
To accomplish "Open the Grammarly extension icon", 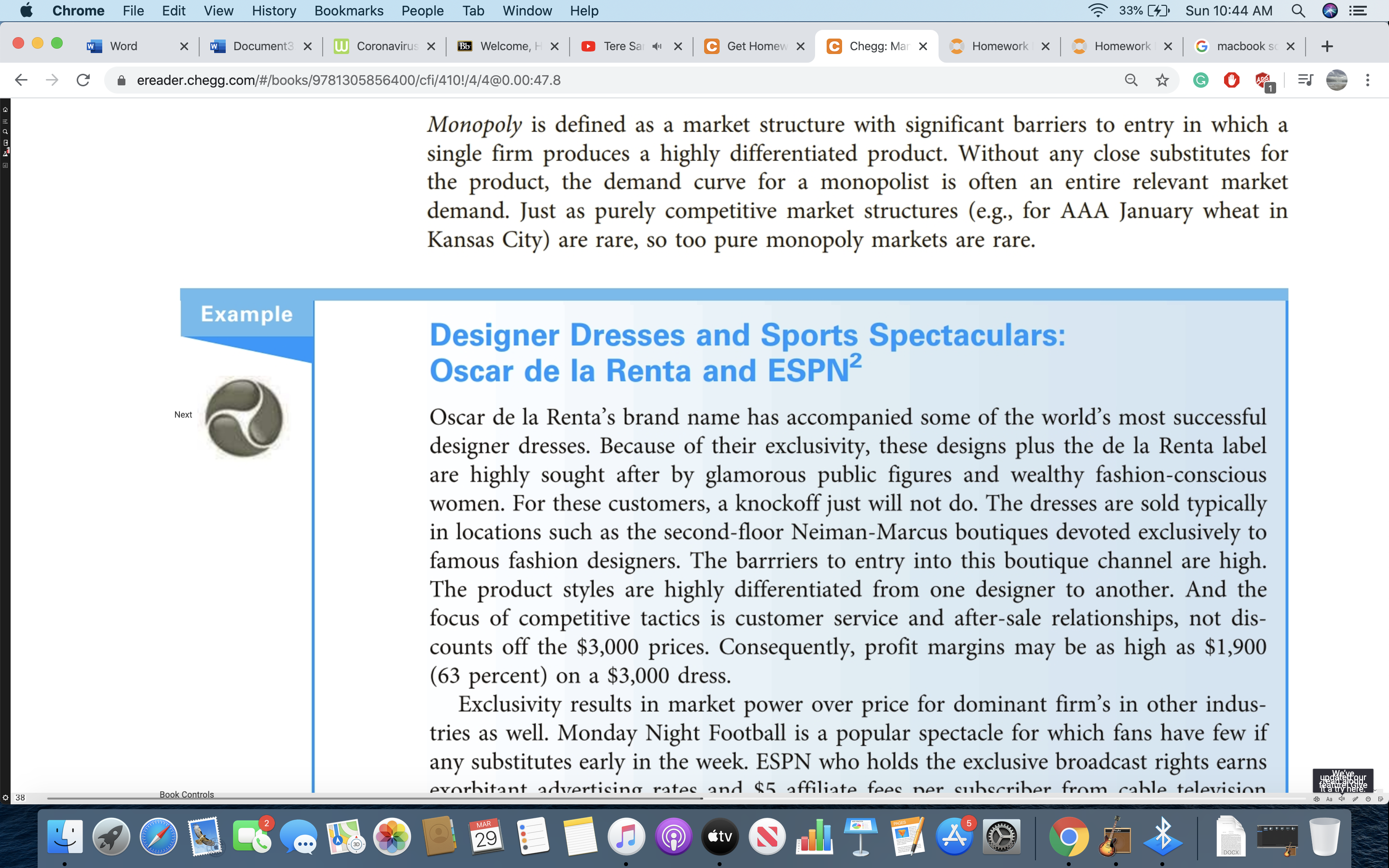I will [x=1200, y=81].
